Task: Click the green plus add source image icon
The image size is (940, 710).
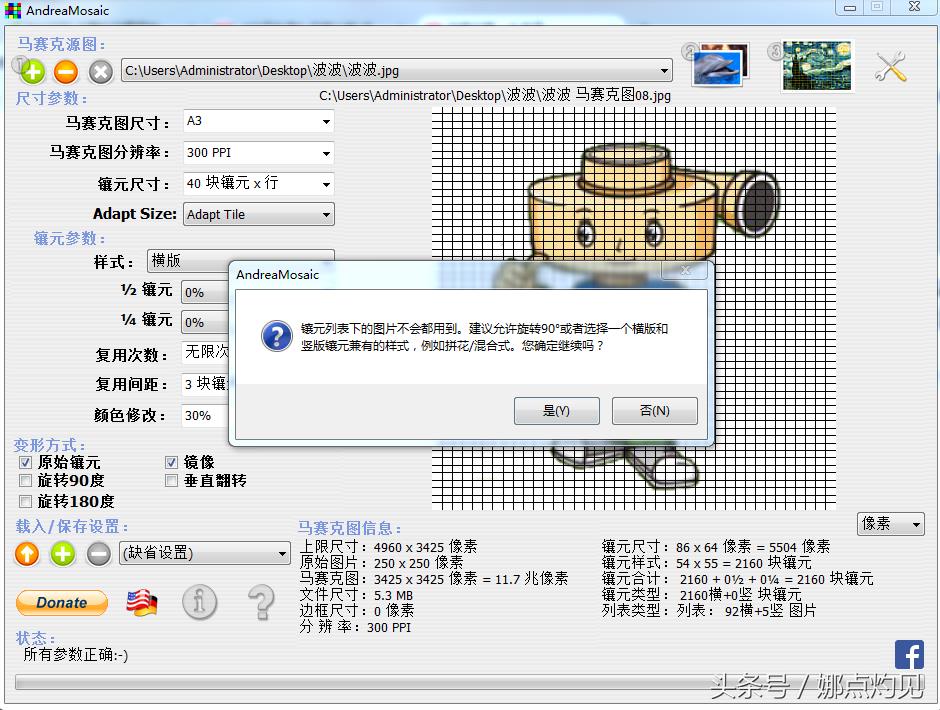Action: click(33, 71)
